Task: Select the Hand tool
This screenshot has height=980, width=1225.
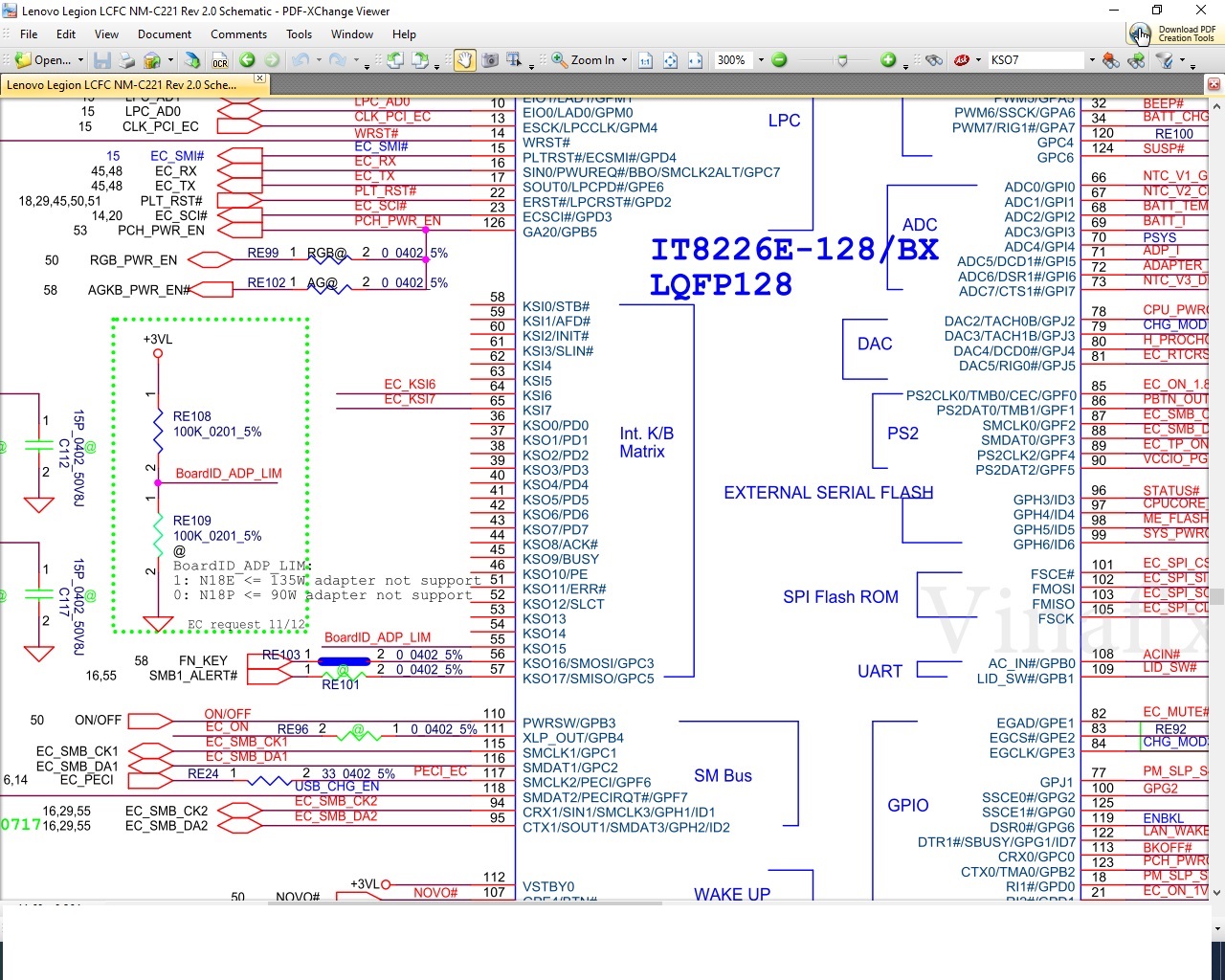Action: [x=464, y=60]
